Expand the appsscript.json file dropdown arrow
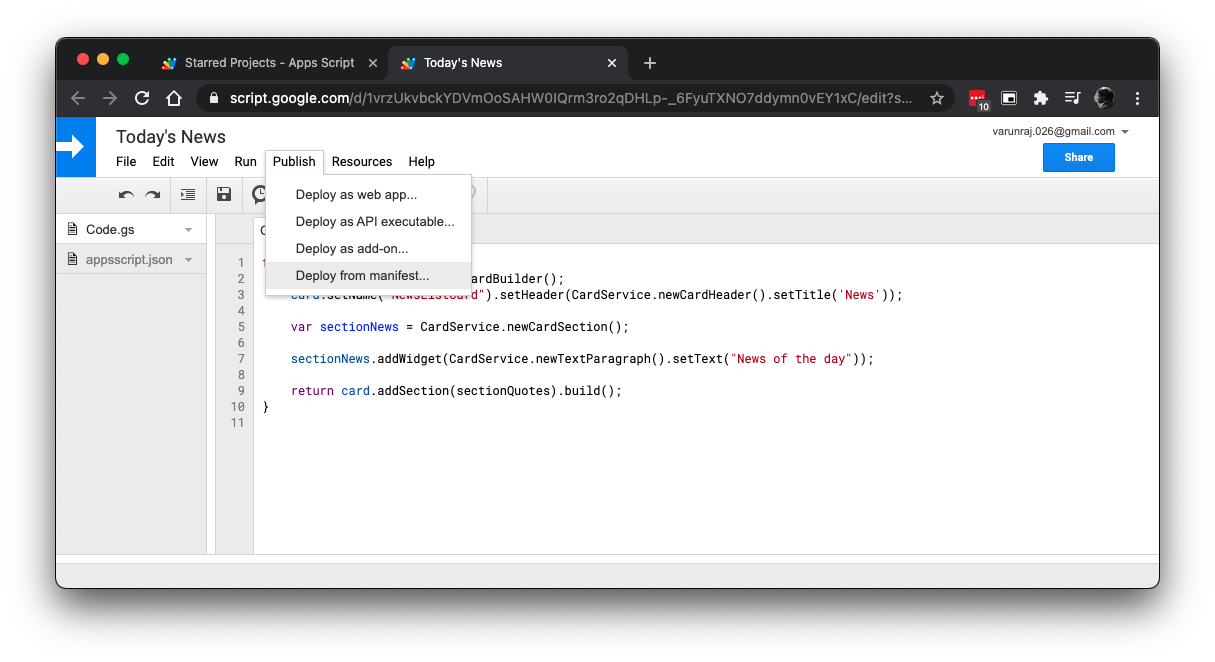Screen dimensions: 1215x662 coord(189,260)
